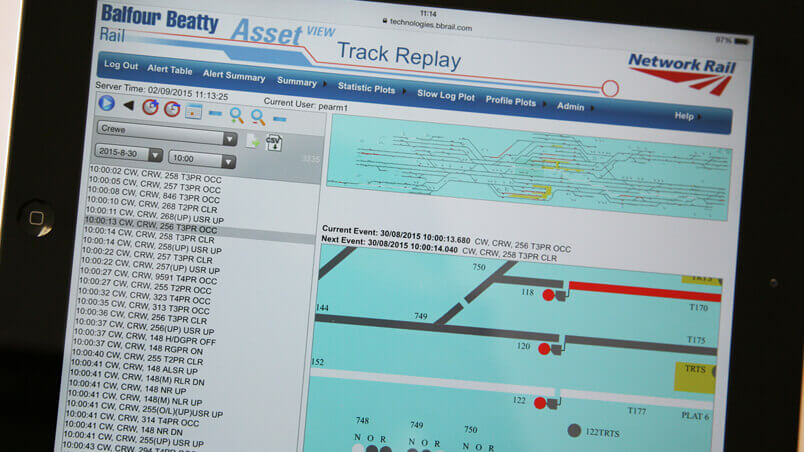The width and height of the screenshot is (804, 452).
Task: Open the Alert Table page
Action: 170,69
